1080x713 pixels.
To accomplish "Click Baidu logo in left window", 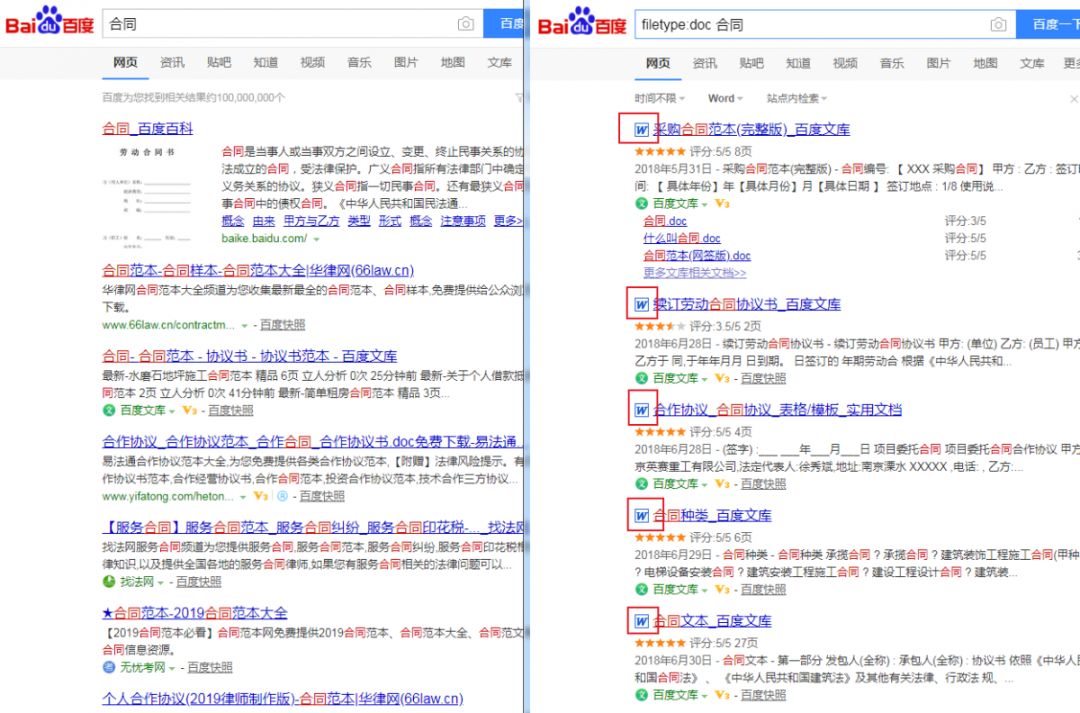I will point(49,21).
